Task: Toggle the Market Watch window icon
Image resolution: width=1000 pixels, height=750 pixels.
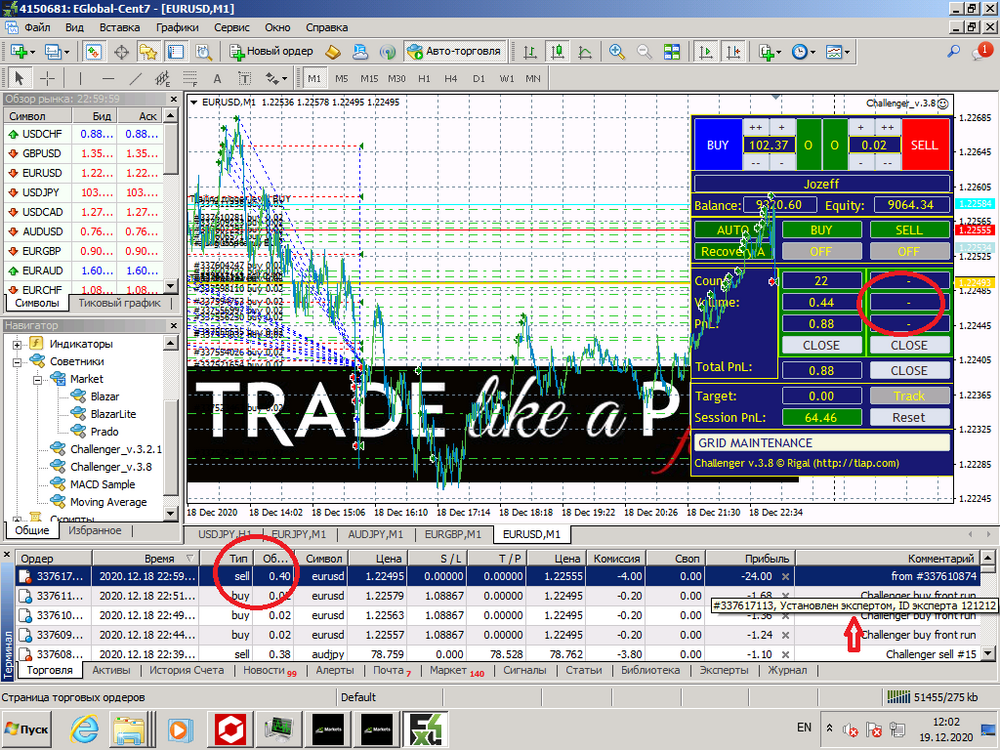Action: tap(94, 52)
